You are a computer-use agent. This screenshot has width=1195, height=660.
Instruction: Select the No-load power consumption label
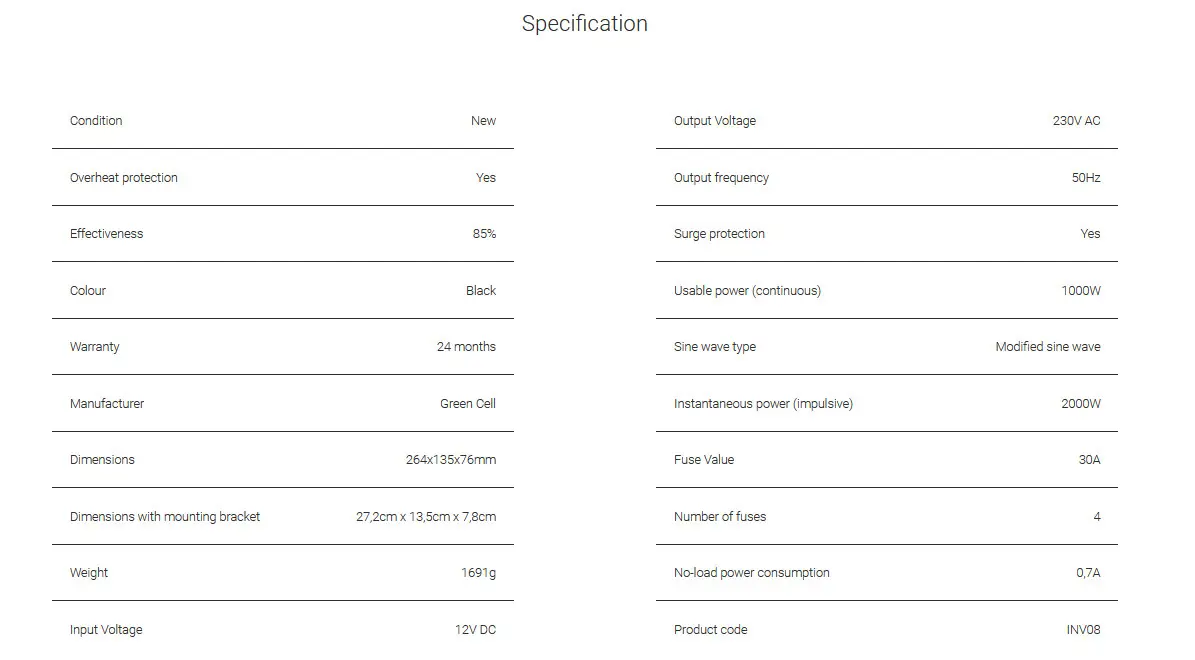(752, 573)
